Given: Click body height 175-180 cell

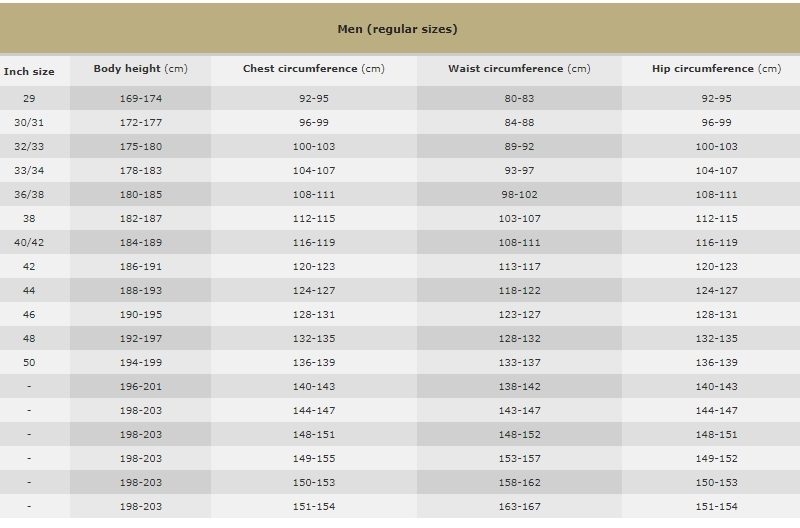Looking at the screenshot, I should (140, 147).
